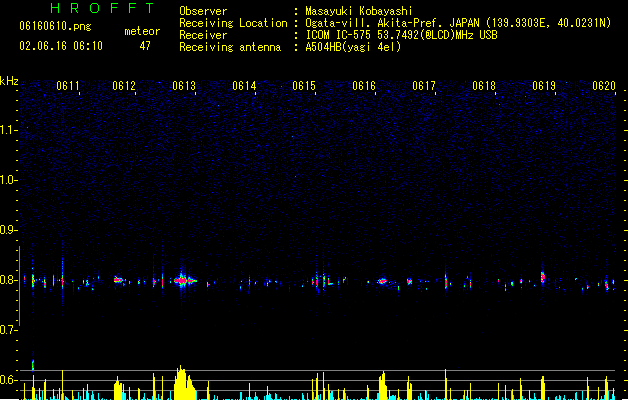Click the 0613 time marker

pyautogui.click(x=184, y=86)
